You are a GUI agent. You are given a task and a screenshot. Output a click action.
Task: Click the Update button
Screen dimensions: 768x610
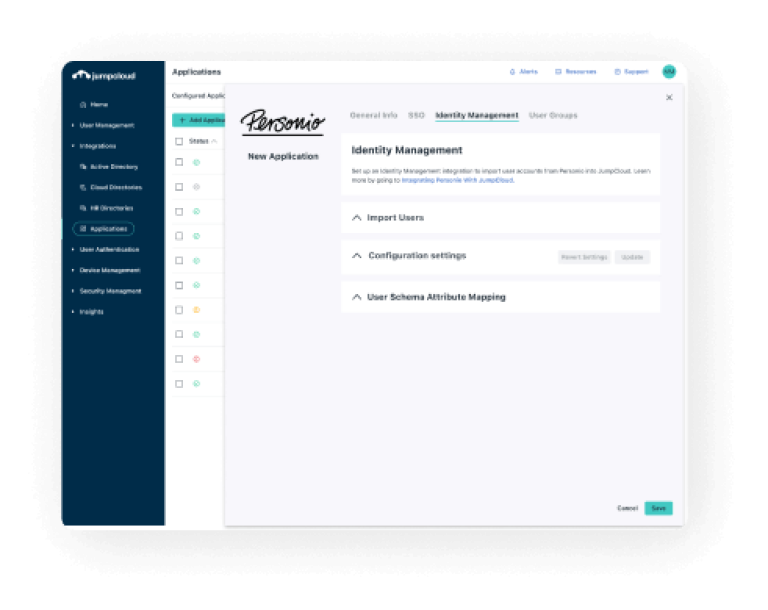(632, 257)
